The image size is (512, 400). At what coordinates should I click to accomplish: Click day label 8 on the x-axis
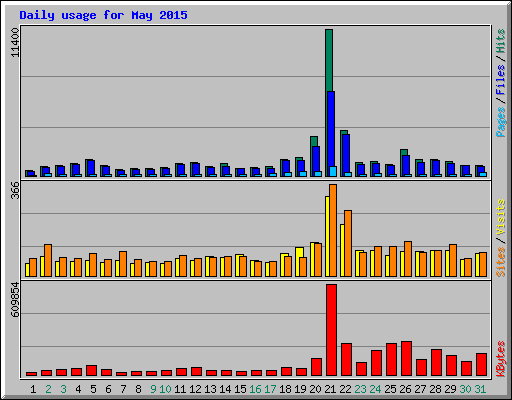[138, 389]
